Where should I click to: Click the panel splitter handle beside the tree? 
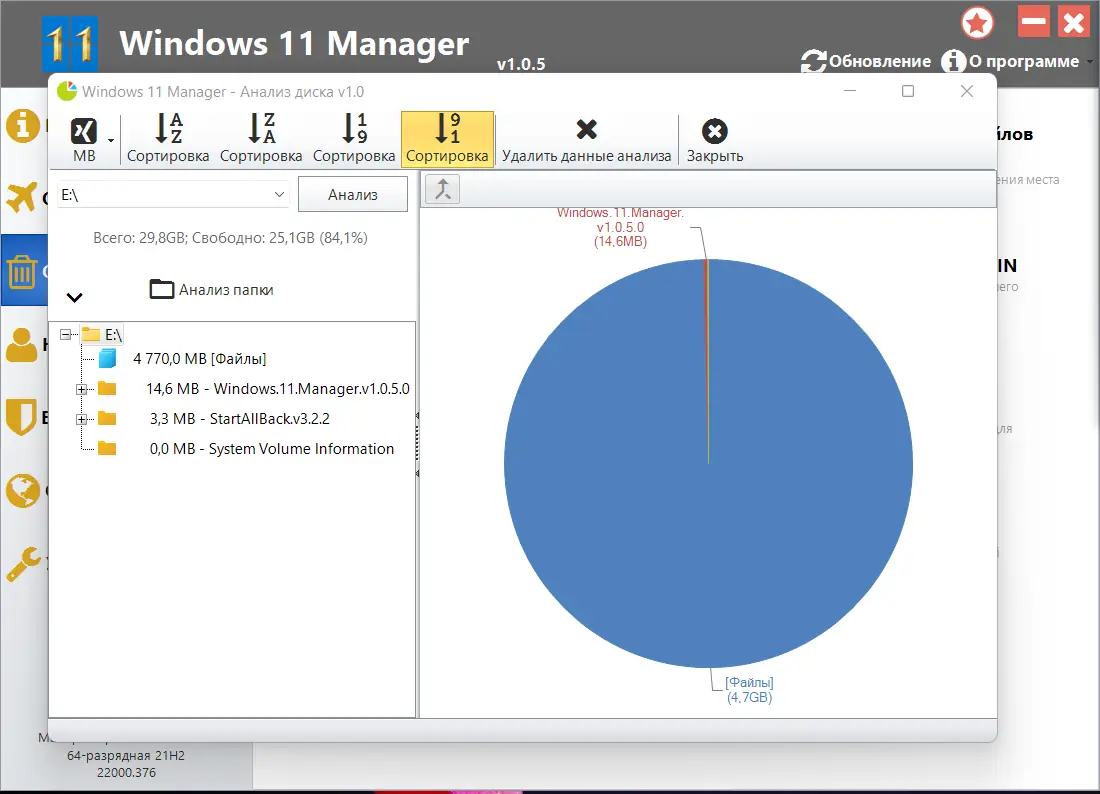click(417, 445)
